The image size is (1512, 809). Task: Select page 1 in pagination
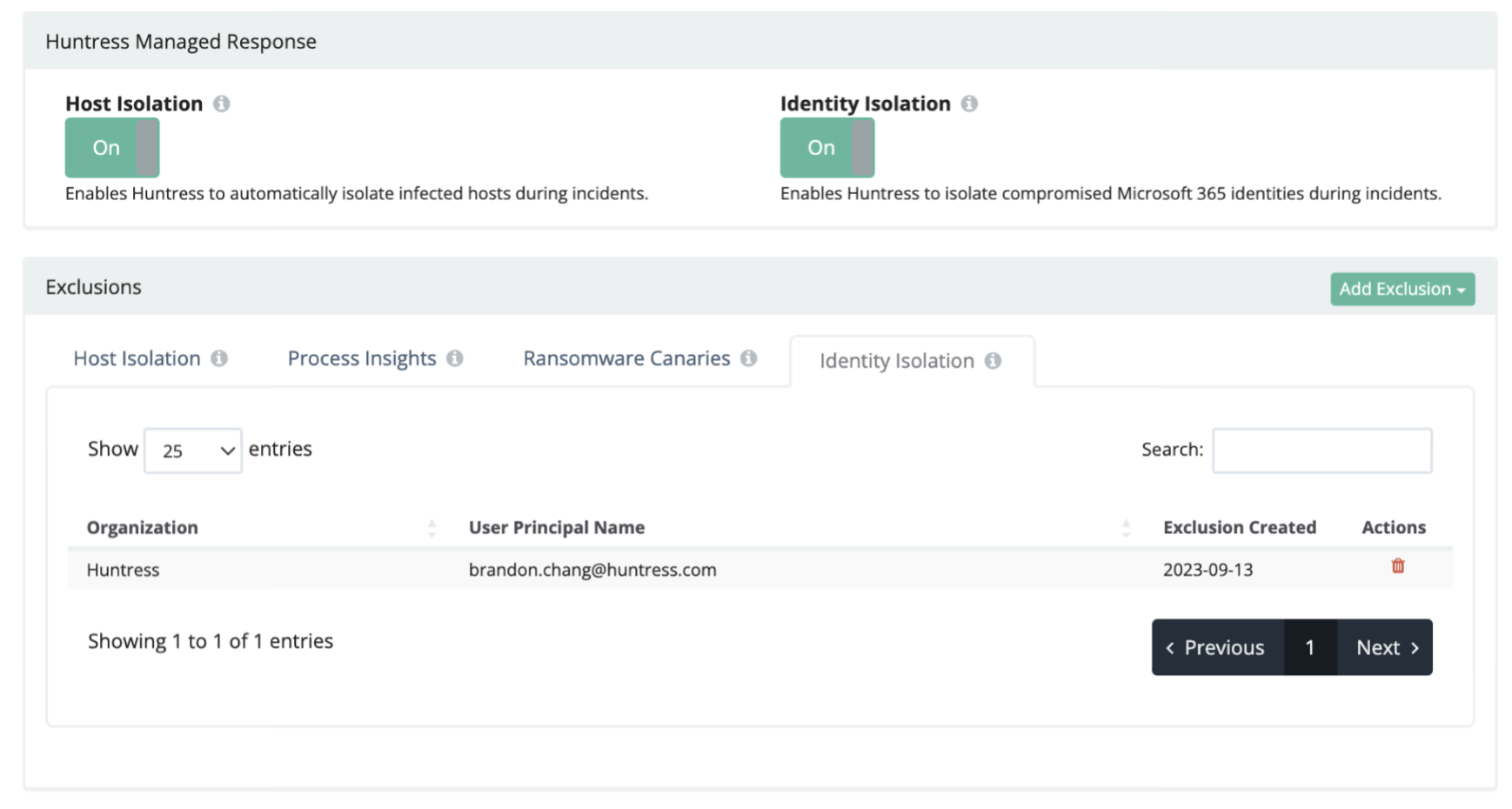(x=1310, y=647)
